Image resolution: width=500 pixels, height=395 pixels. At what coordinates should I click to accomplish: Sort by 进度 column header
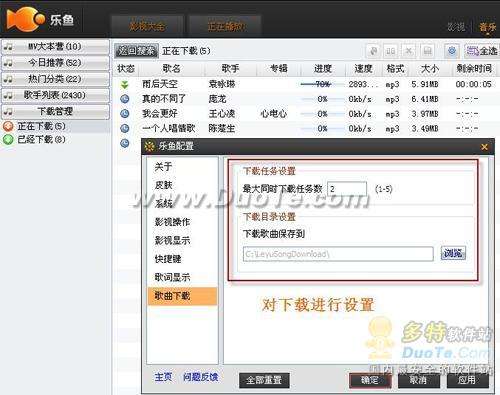point(323,69)
